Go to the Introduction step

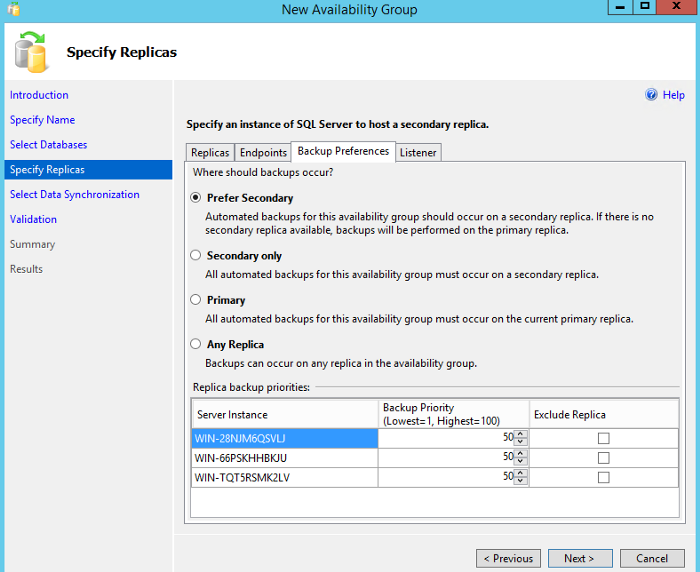(x=39, y=95)
